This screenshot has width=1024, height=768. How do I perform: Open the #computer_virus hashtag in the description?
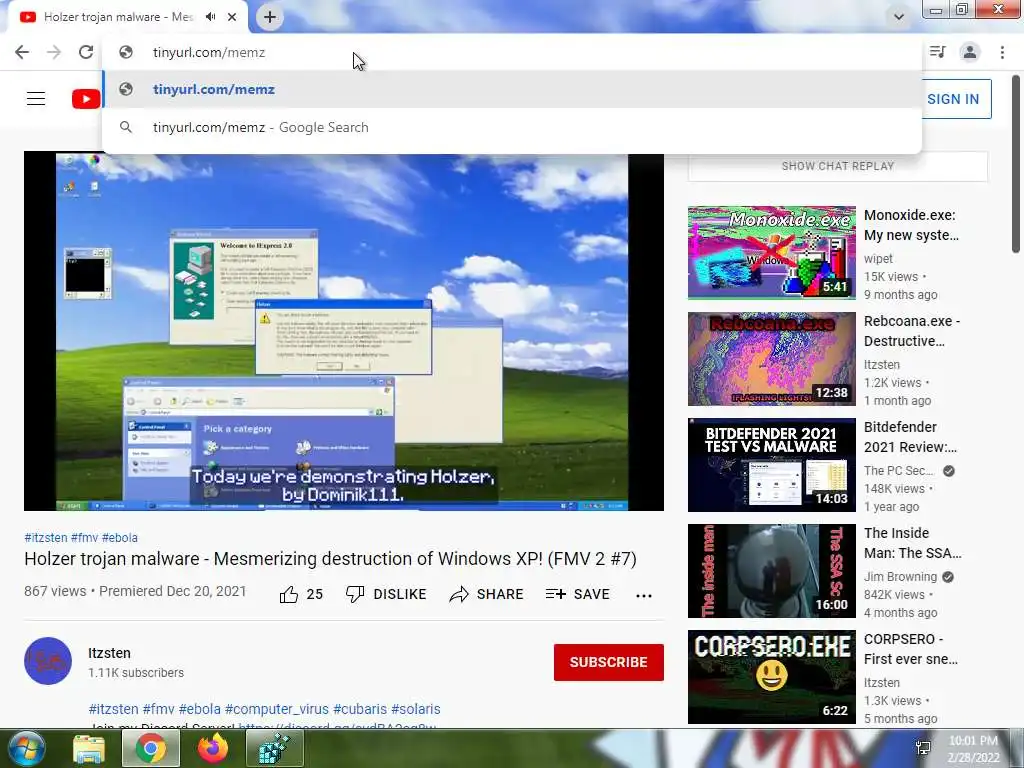coord(276,709)
